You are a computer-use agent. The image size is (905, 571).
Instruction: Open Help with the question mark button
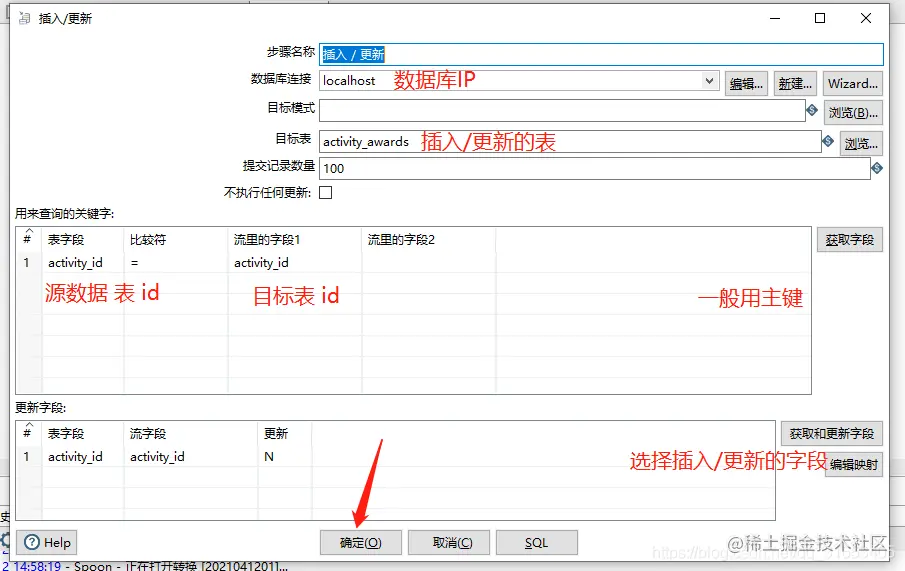(x=48, y=543)
